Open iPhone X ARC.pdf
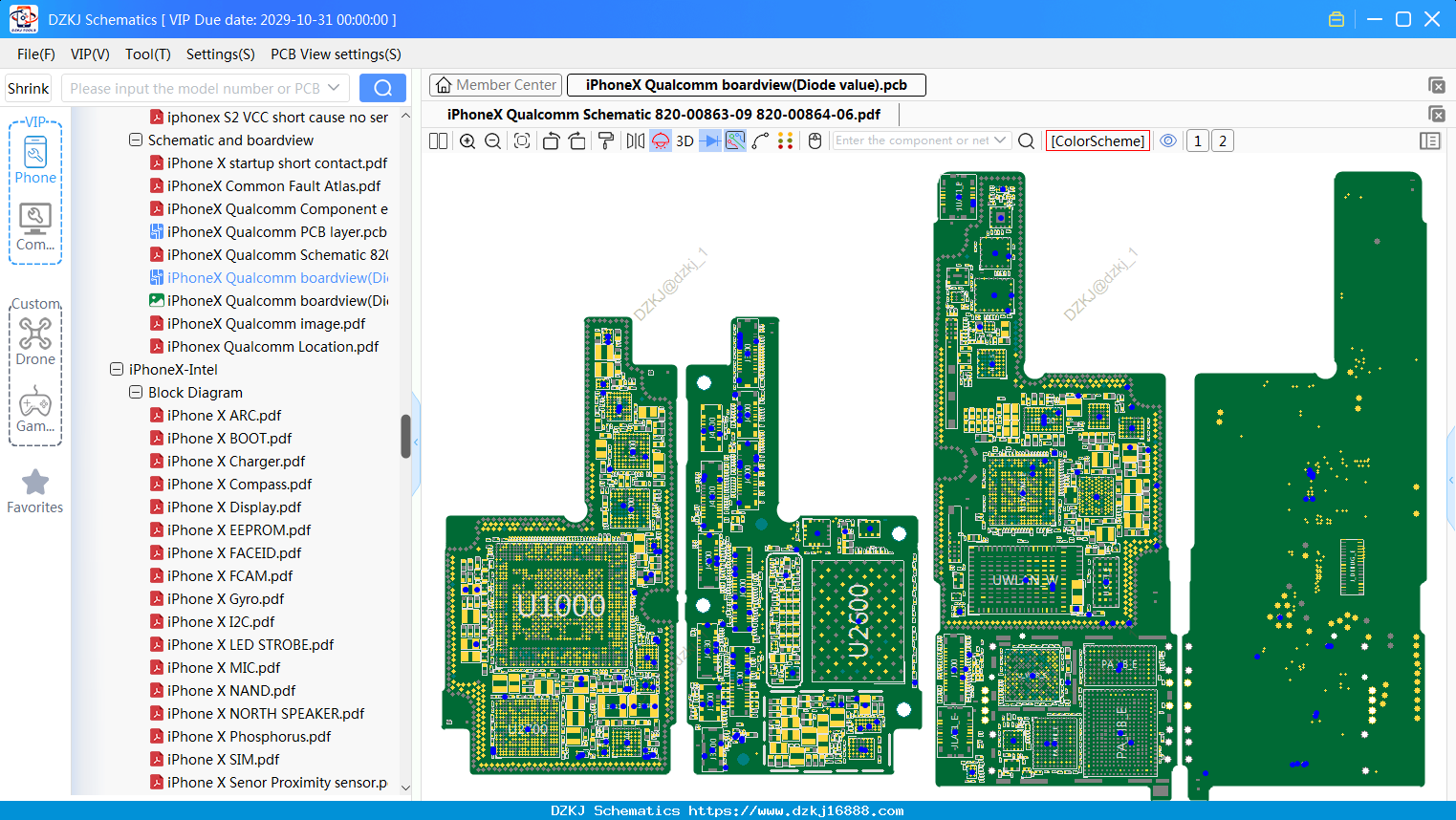The width and height of the screenshot is (1456, 820). [x=224, y=416]
